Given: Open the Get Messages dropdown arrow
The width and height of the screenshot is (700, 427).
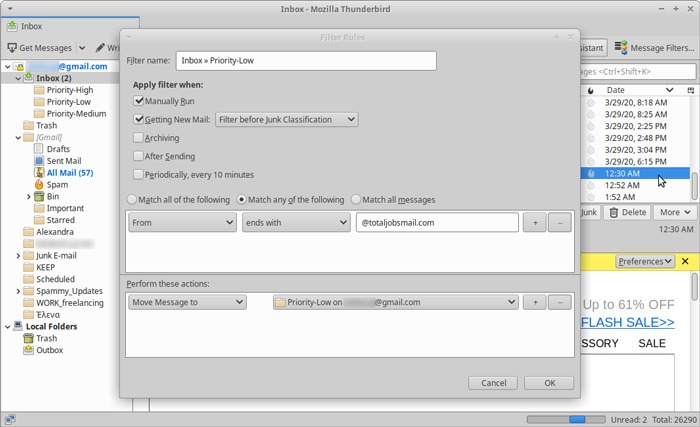Looking at the screenshot, I should pyautogui.click(x=82, y=48).
